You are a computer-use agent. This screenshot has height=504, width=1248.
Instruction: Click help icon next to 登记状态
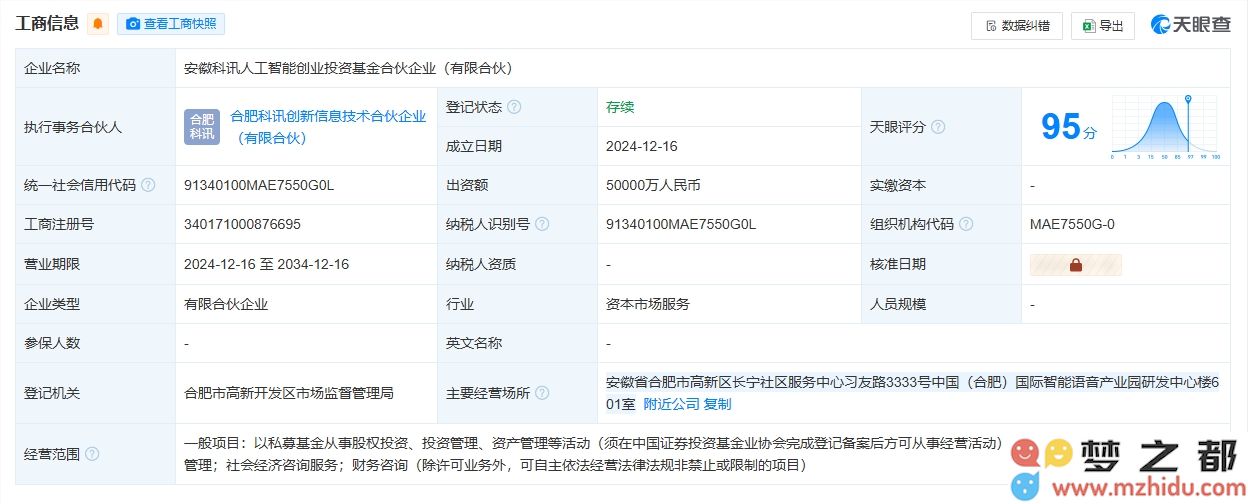click(x=514, y=107)
